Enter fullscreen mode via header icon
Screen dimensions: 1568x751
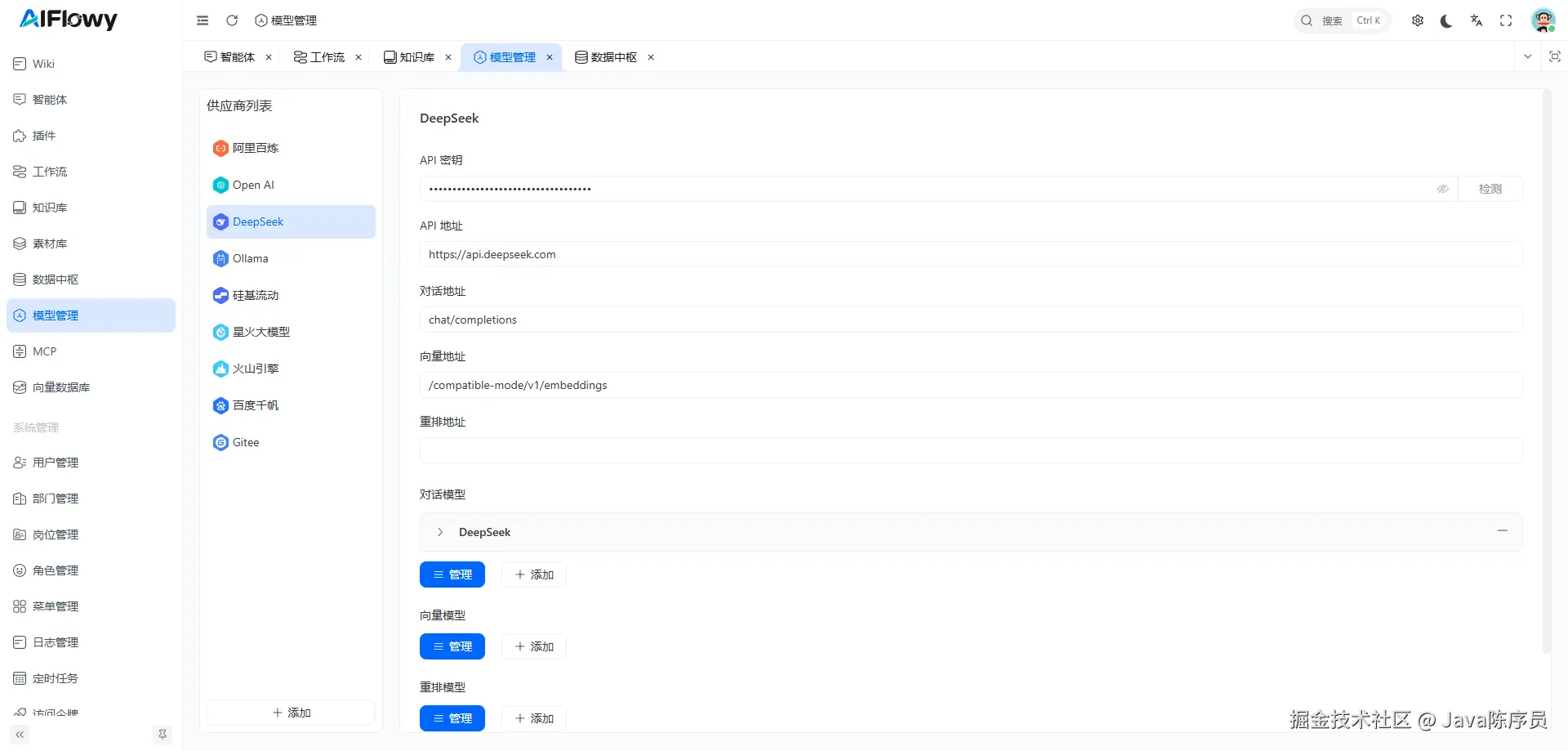1506,20
